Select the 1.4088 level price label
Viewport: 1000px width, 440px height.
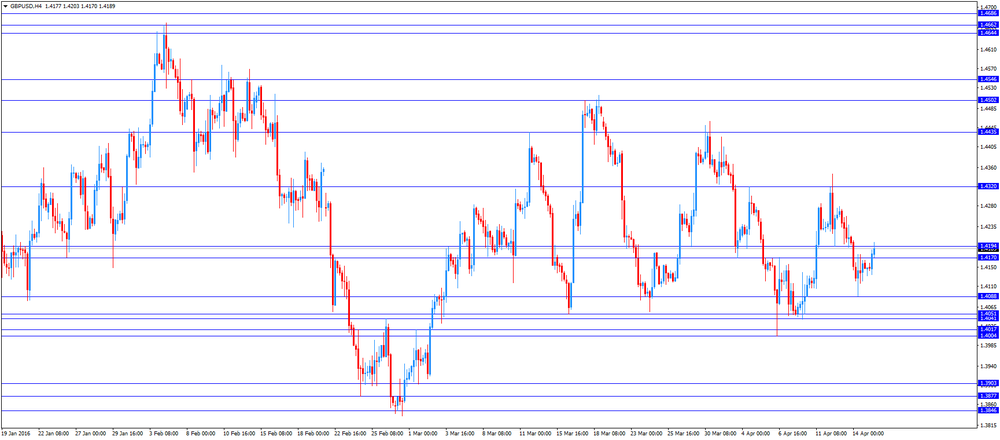point(987,296)
